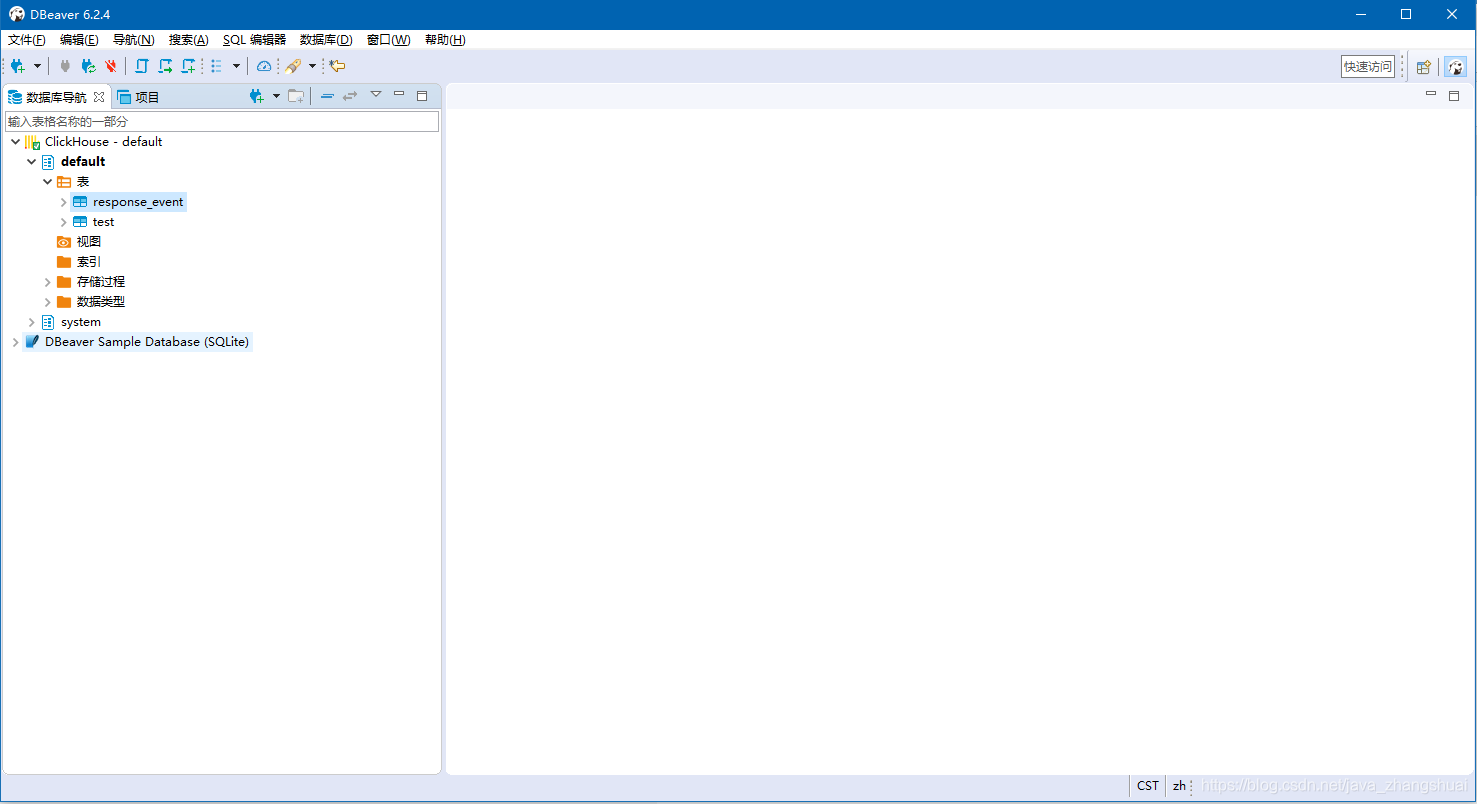Screen dimensions: 1477x804
Task: Click the Reconnect plug icon with green arrows
Action: pos(88,66)
